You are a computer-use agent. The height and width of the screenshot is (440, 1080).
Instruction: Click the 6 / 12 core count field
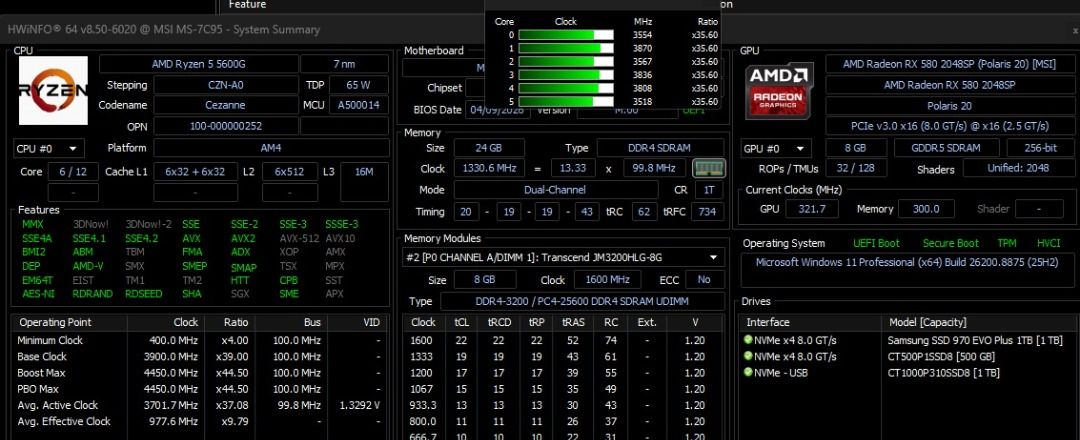(x=72, y=171)
